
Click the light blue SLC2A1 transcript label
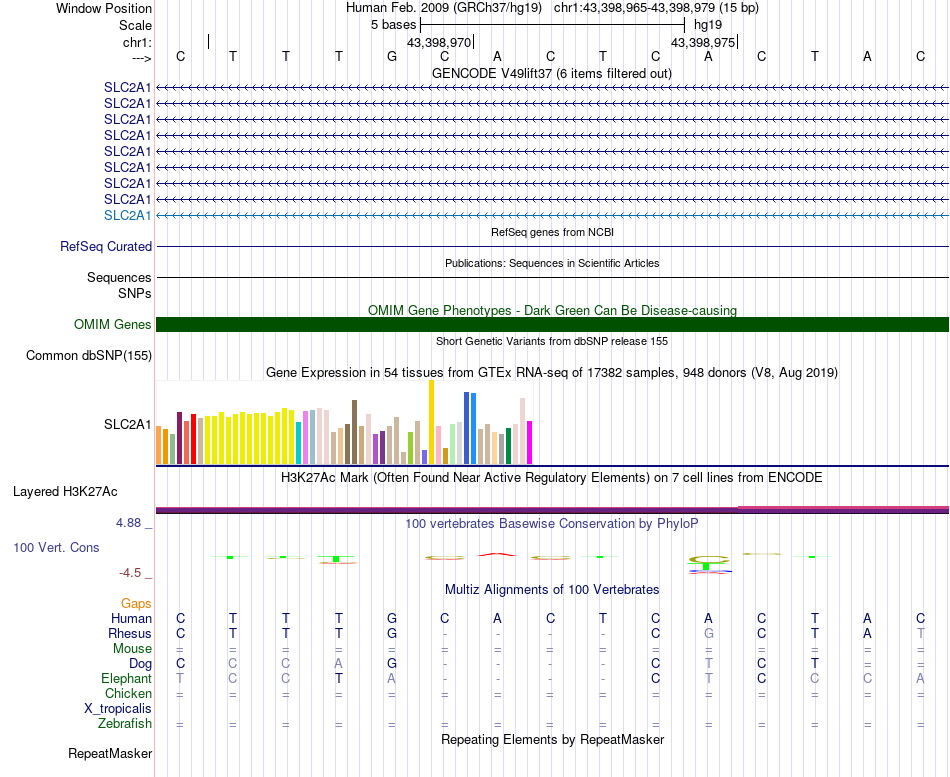point(127,215)
